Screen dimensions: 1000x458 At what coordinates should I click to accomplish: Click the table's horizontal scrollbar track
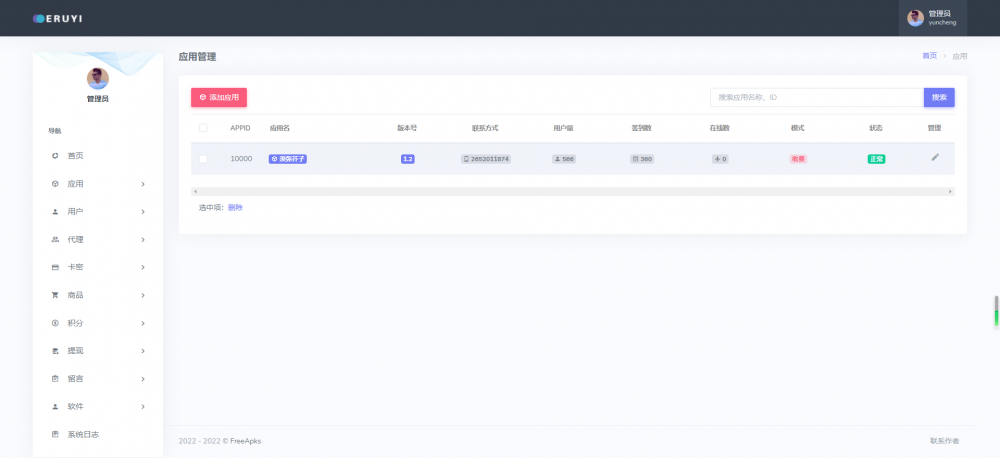pyautogui.click(x=572, y=191)
